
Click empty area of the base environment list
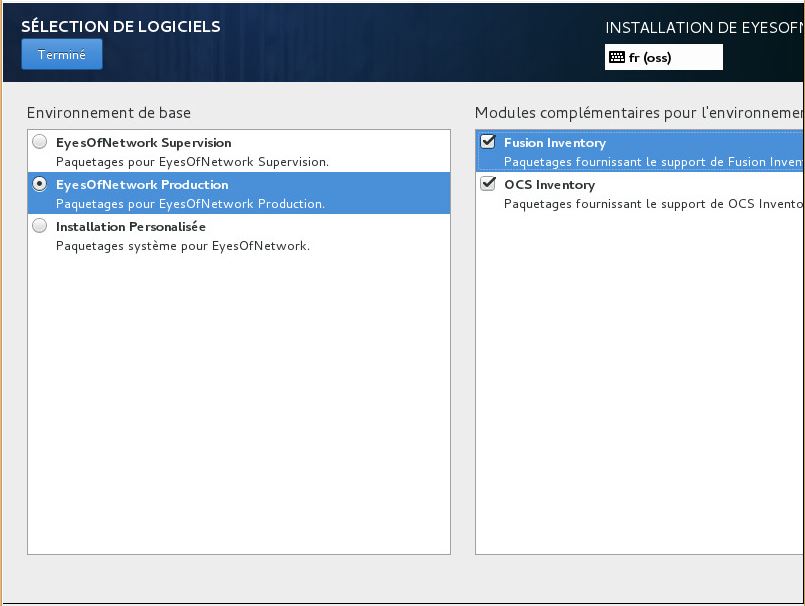[x=239, y=401]
